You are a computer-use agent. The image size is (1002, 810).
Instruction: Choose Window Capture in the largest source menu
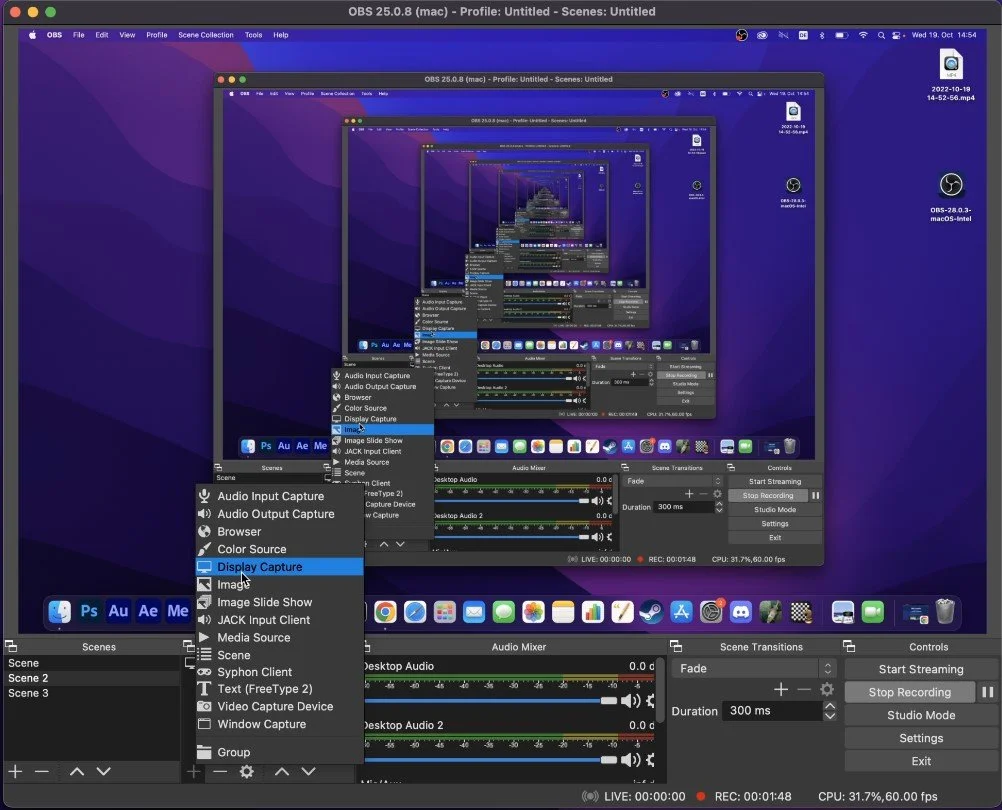(x=280, y=724)
